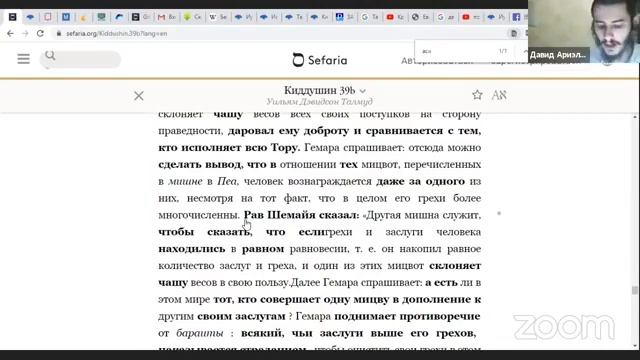This screenshot has height=360, width=640.
Task: Click the bold phrase 'сделать вывод, что в'
Action: click(x=217, y=164)
